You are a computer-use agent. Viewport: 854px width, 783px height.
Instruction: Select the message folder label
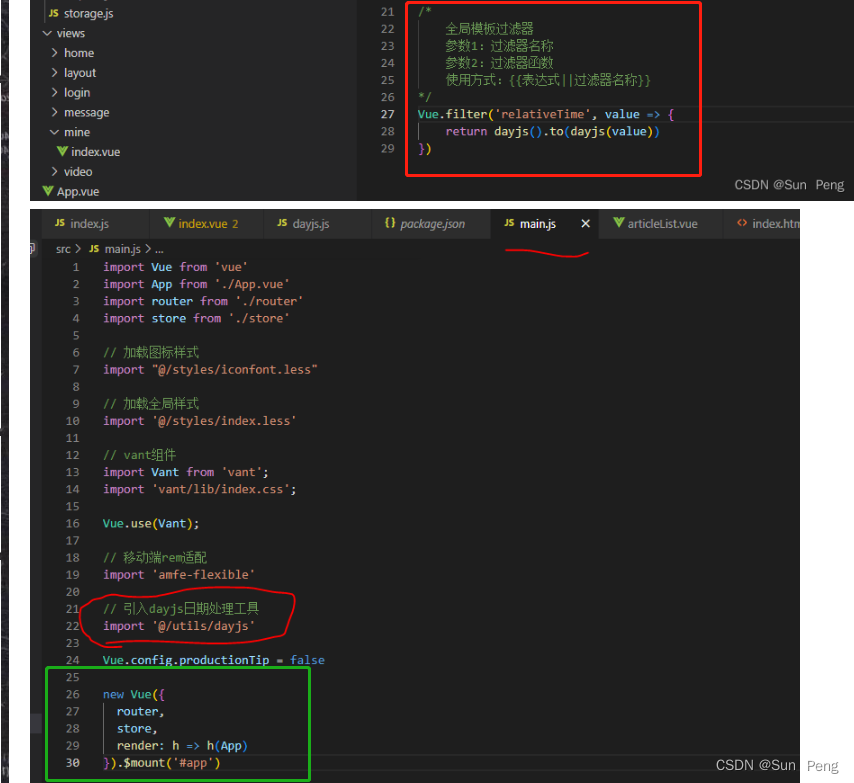click(x=87, y=113)
